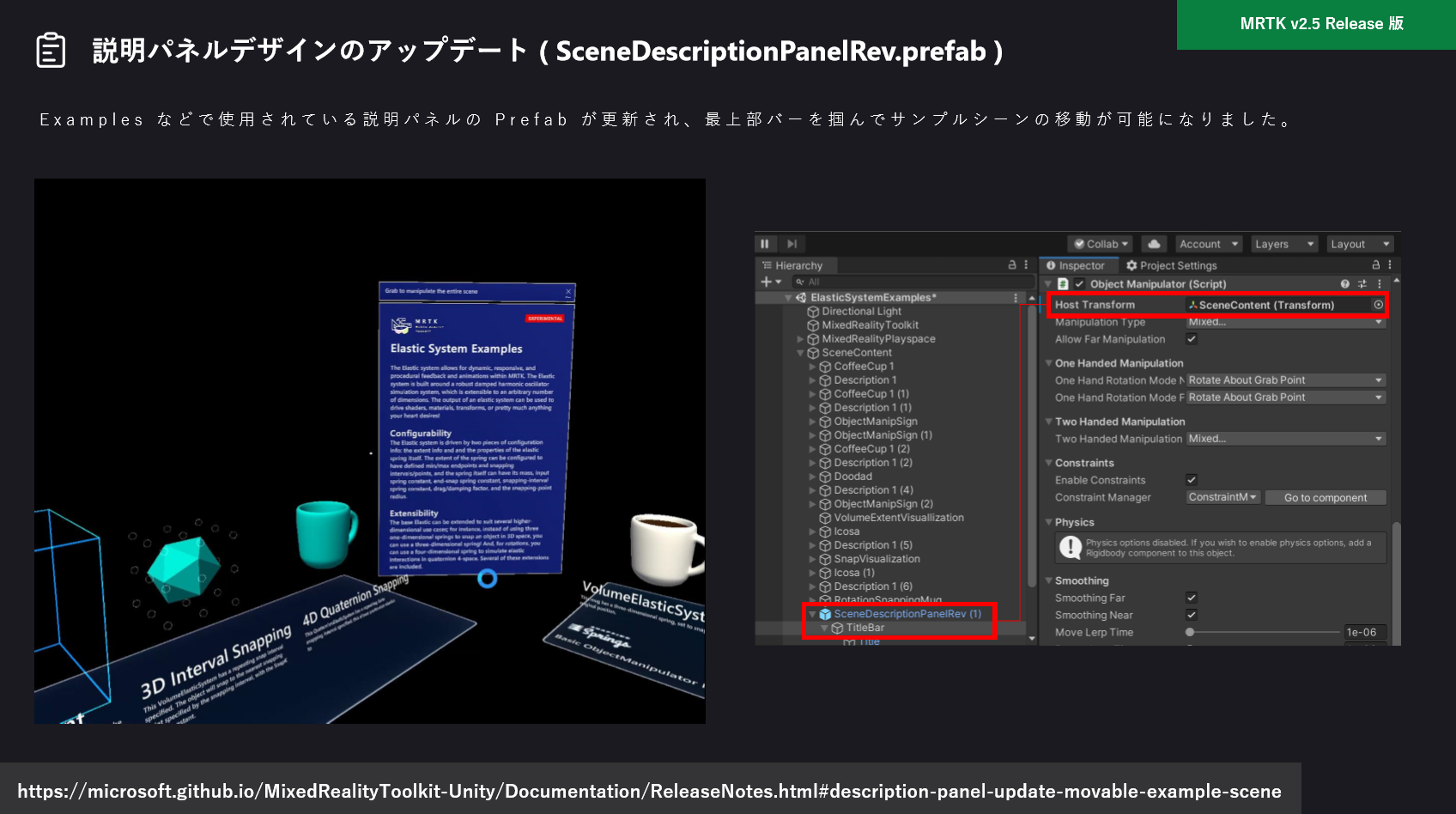The height and width of the screenshot is (814, 1456).
Task: Open ElasticSystemExamples scene options menu
Action: pos(1016,298)
